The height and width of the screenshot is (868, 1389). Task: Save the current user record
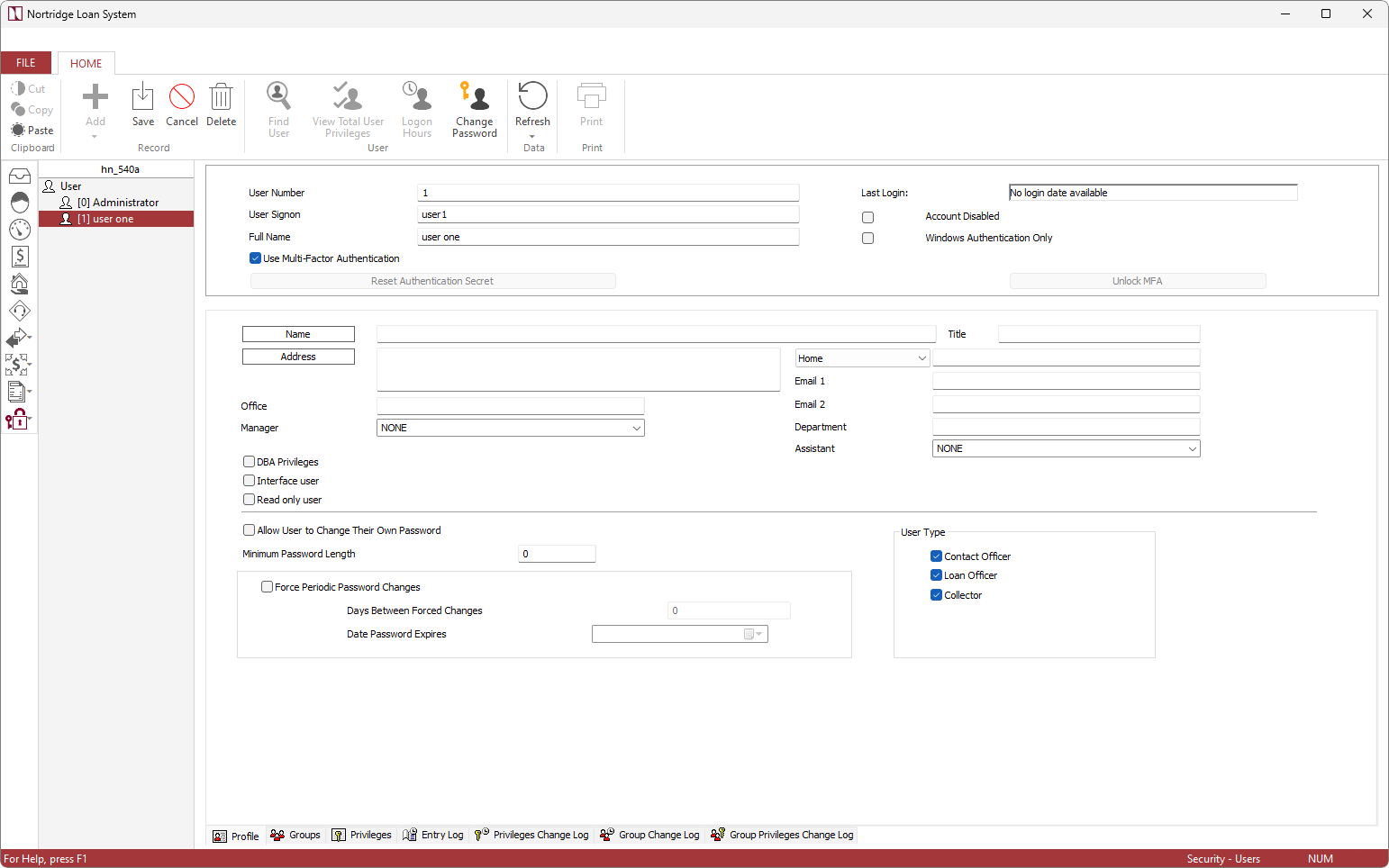[142, 104]
